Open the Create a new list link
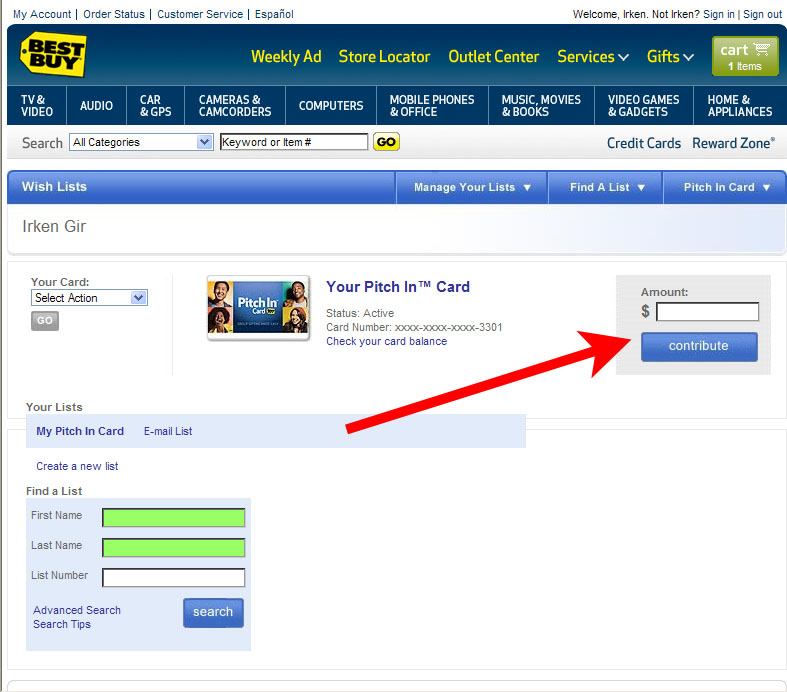The width and height of the screenshot is (787, 692). [x=77, y=466]
